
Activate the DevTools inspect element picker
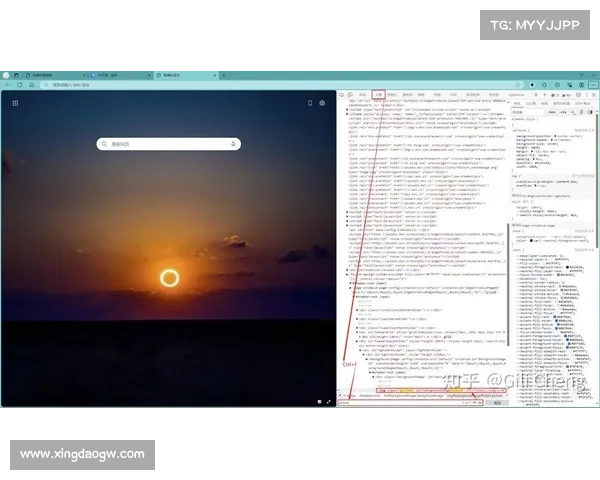point(341,94)
